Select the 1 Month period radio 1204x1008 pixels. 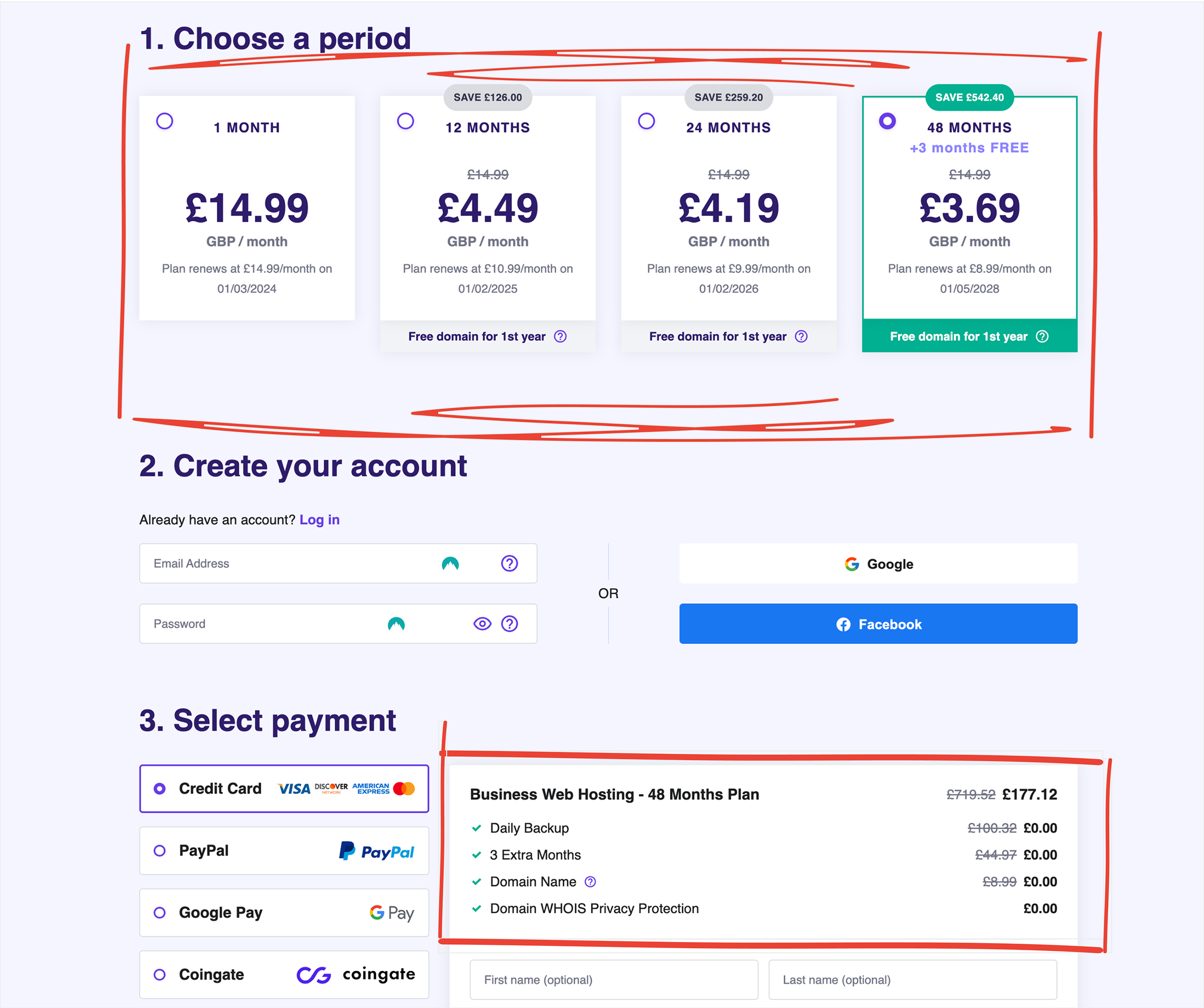(x=165, y=121)
